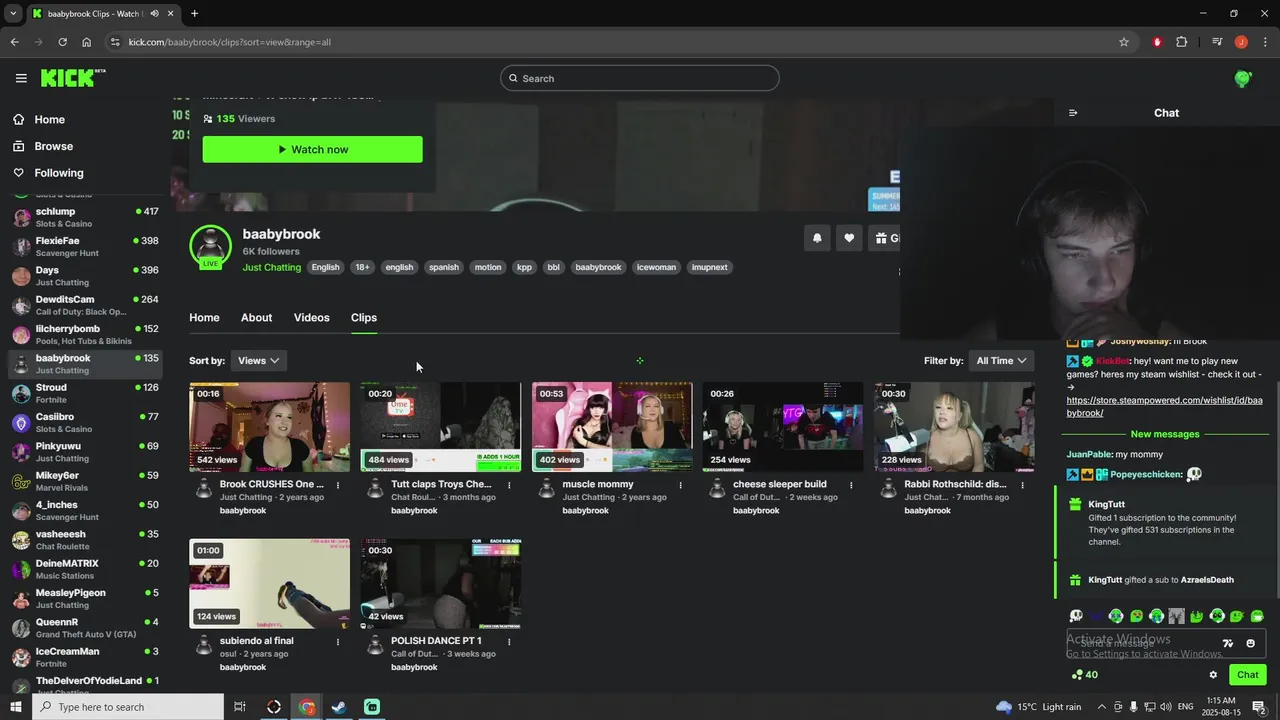1280x720 pixels.
Task: Open Steam from the taskbar
Action: click(339, 707)
